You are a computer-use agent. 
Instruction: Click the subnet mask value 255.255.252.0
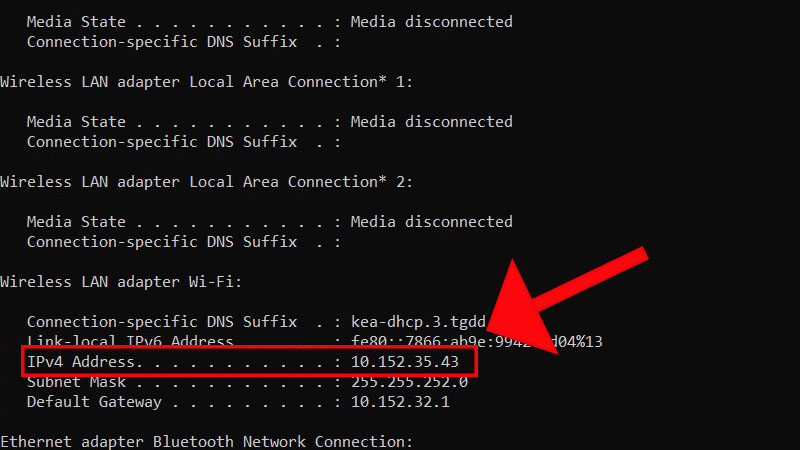point(408,381)
